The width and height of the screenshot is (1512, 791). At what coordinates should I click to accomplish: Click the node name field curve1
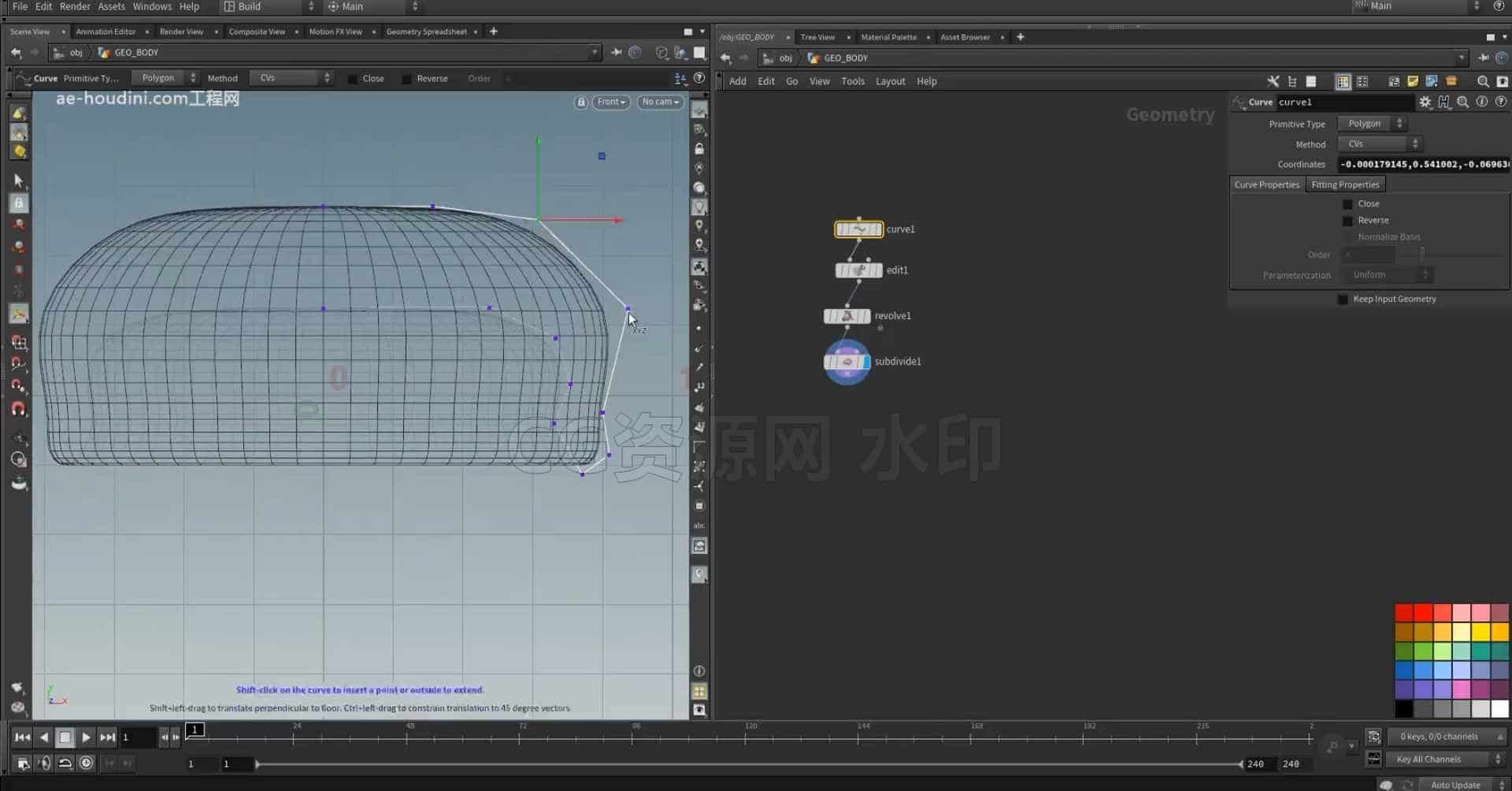coord(1344,102)
